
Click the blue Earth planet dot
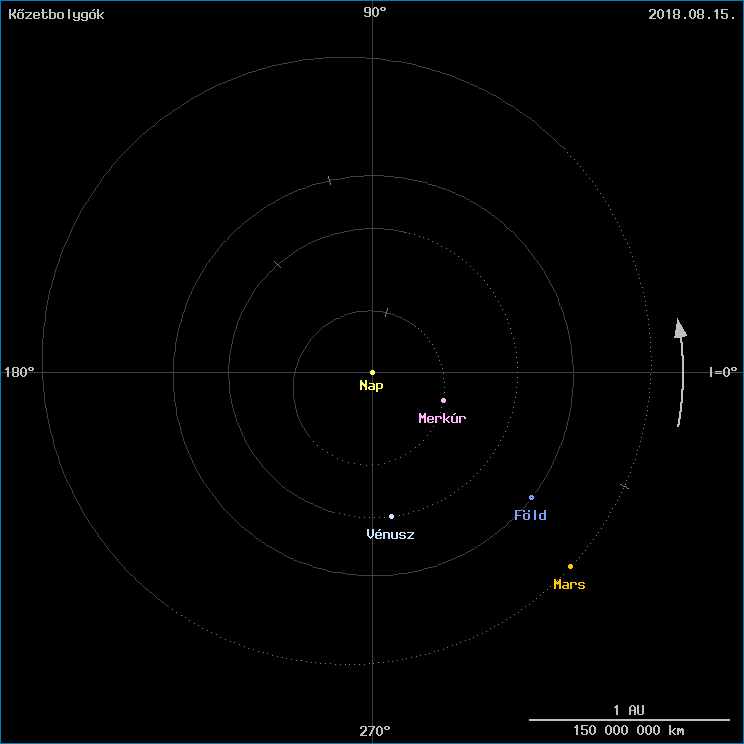point(531,498)
